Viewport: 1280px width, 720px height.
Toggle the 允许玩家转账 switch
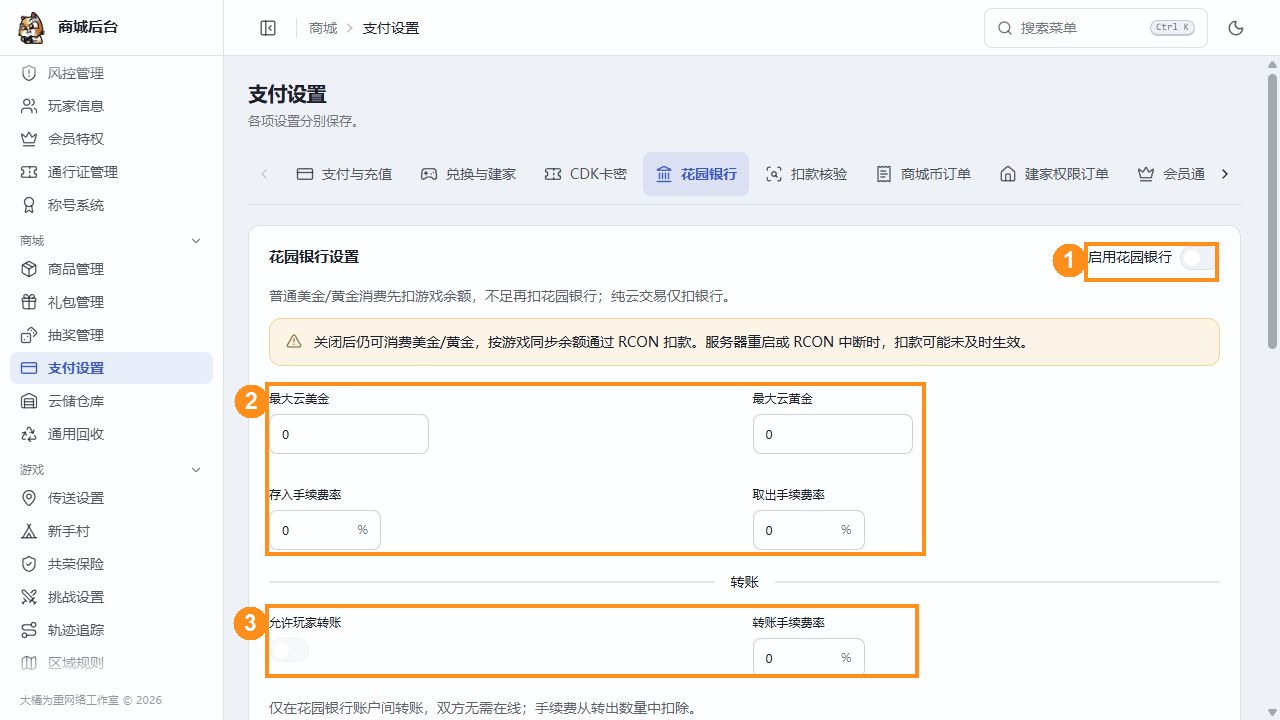click(x=289, y=650)
